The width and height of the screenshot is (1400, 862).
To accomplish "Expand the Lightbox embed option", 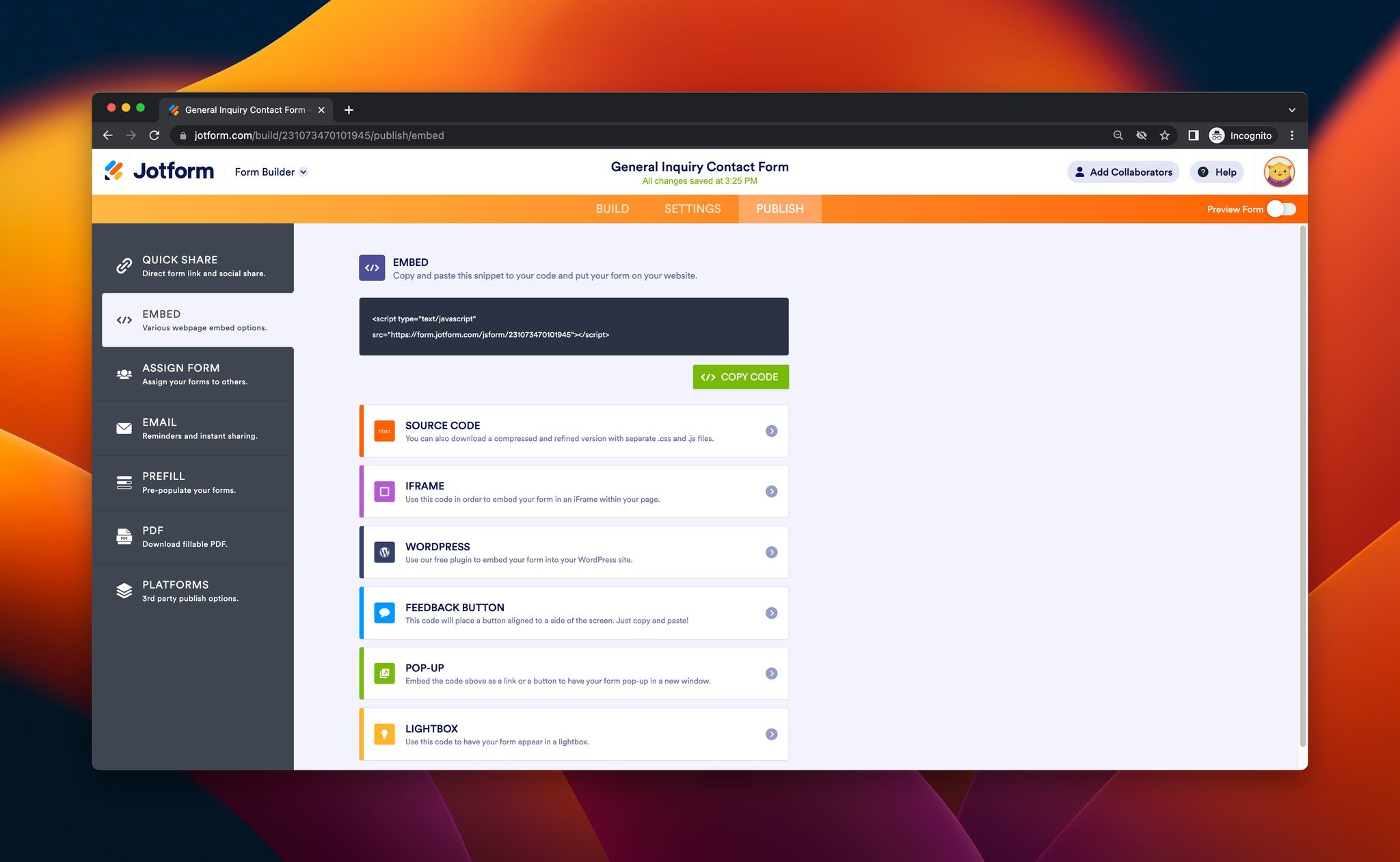I will (x=771, y=733).
